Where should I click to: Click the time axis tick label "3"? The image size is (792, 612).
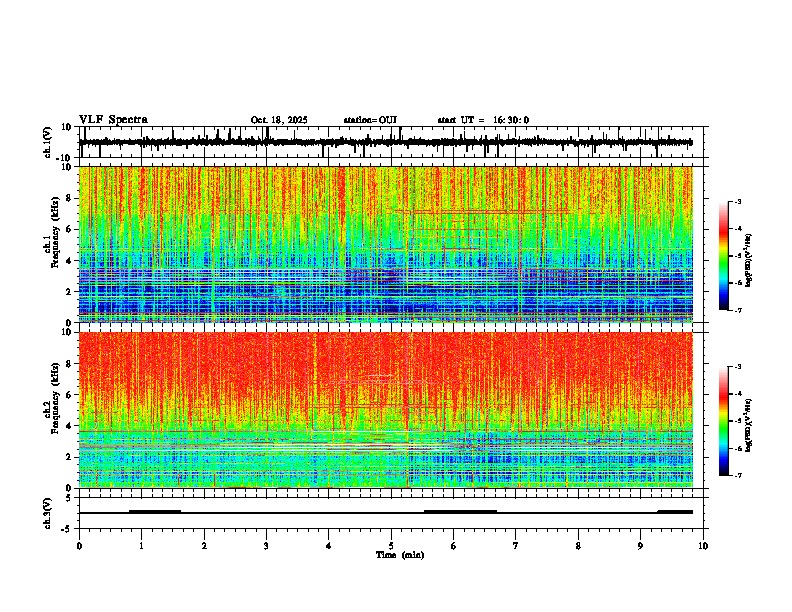tap(266, 546)
